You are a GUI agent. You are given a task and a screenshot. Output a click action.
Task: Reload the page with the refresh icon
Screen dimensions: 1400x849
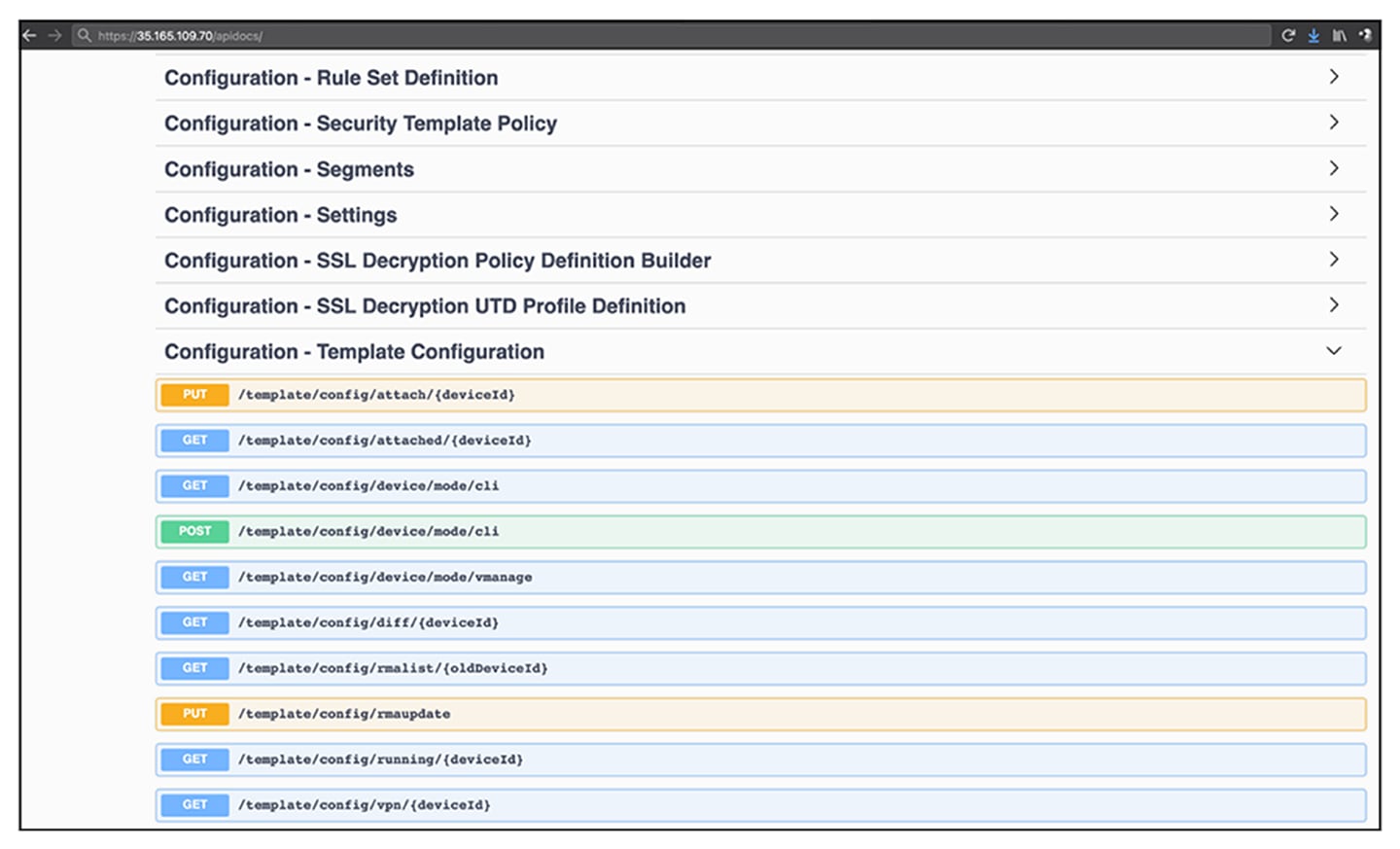(1288, 35)
